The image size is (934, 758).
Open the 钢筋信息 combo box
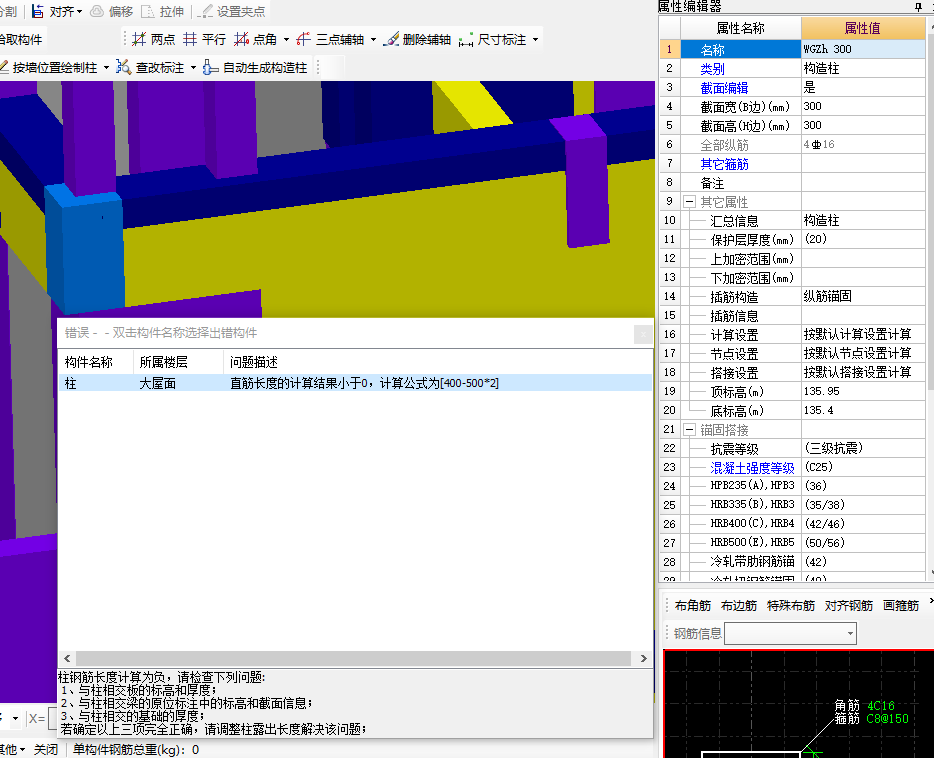point(790,634)
